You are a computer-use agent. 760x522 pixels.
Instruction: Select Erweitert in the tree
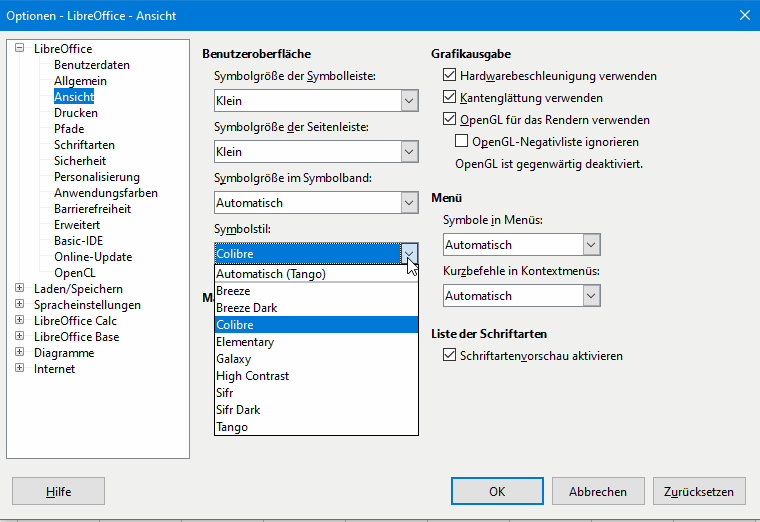(x=77, y=225)
